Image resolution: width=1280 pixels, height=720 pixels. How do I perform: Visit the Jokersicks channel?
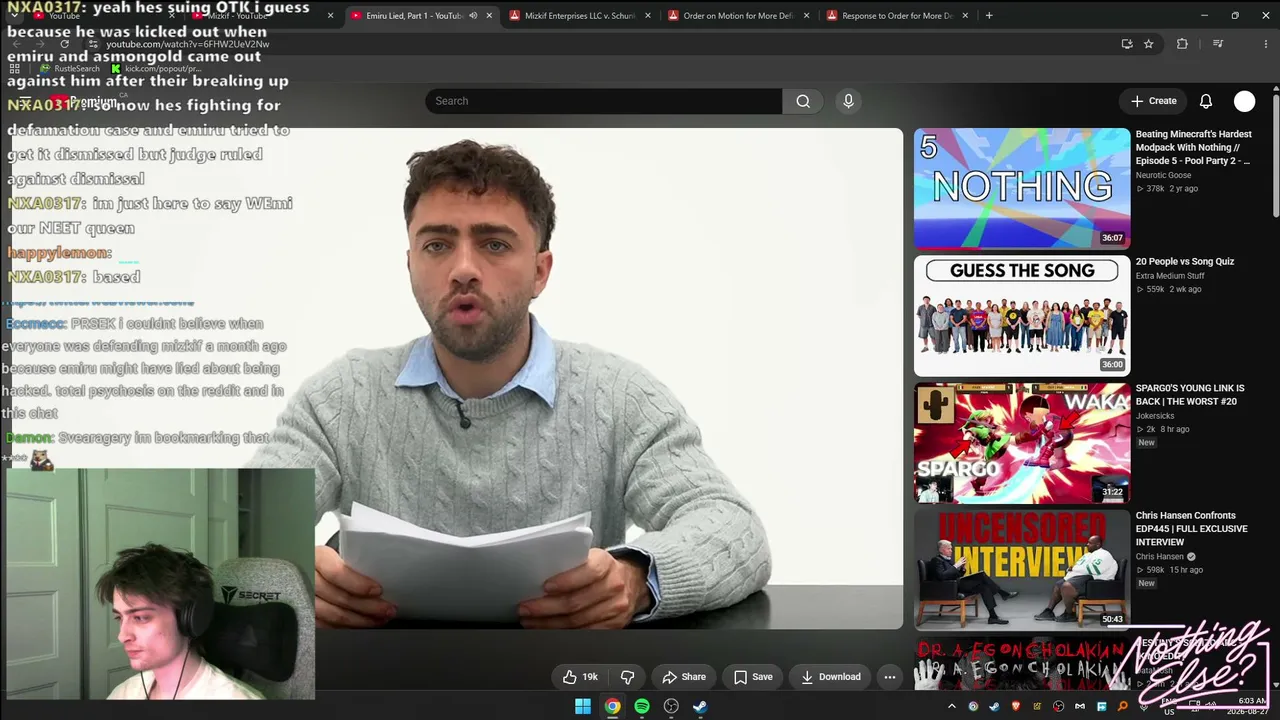pyautogui.click(x=1157, y=416)
